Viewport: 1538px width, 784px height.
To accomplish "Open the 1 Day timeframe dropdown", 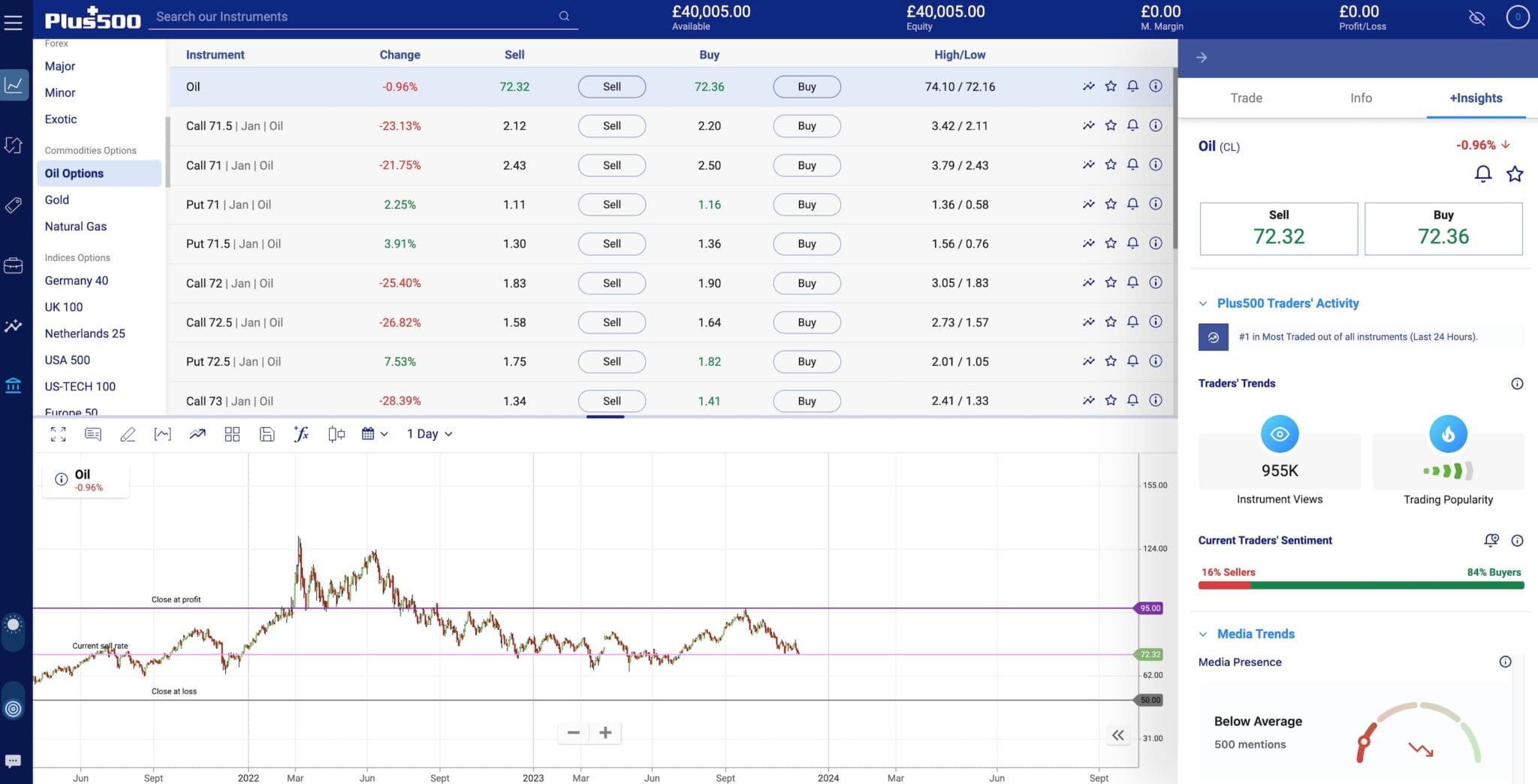I will pos(430,434).
